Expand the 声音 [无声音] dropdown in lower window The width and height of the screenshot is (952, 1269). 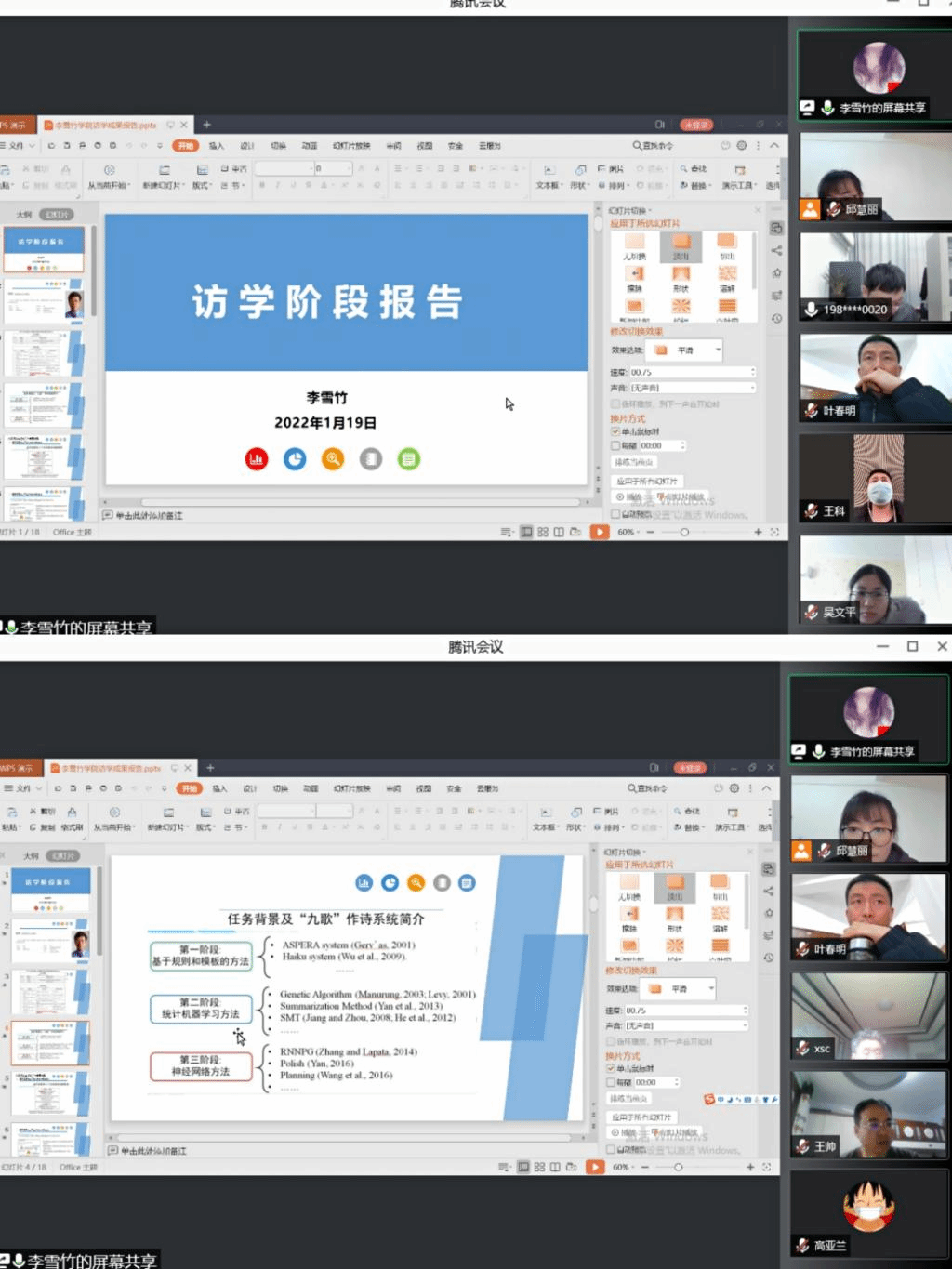click(x=747, y=1025)
